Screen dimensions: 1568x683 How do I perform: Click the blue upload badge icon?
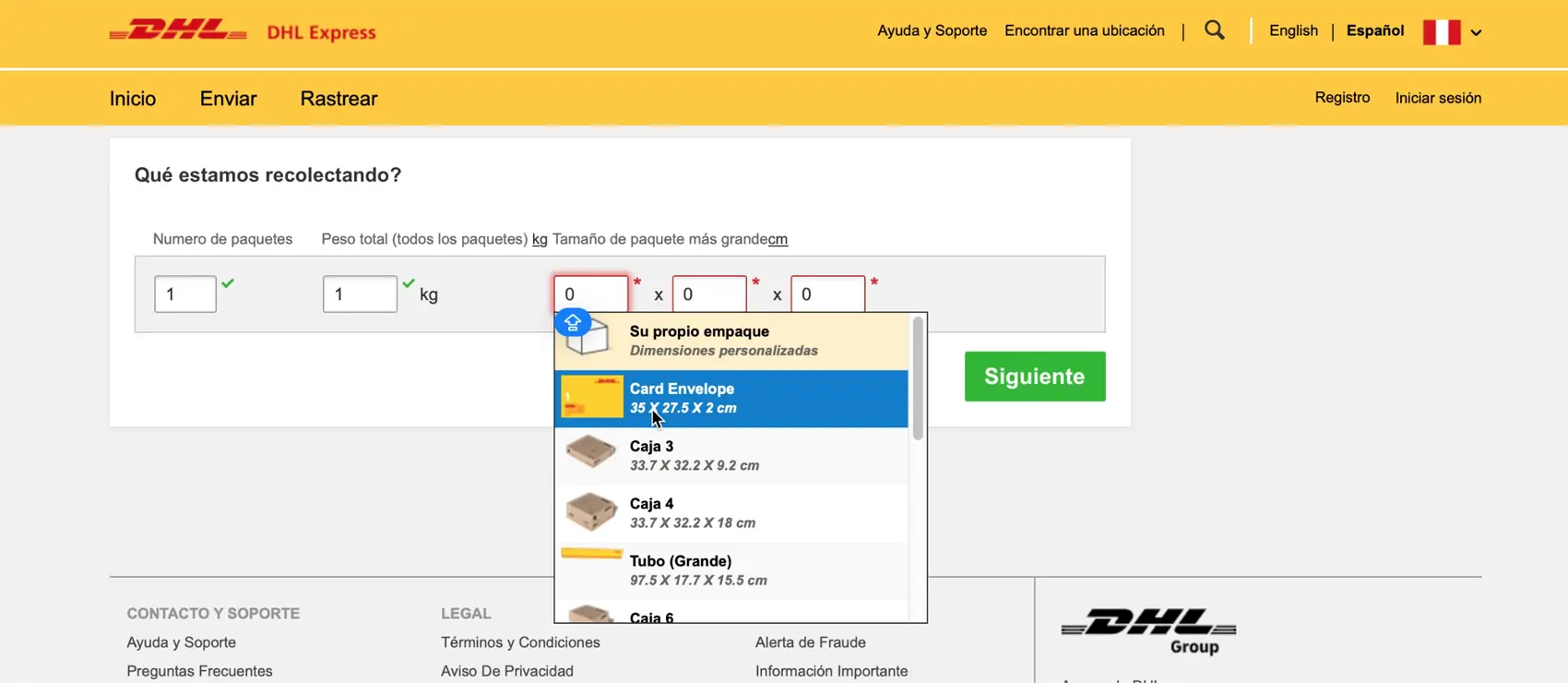(x=573, y=323)
